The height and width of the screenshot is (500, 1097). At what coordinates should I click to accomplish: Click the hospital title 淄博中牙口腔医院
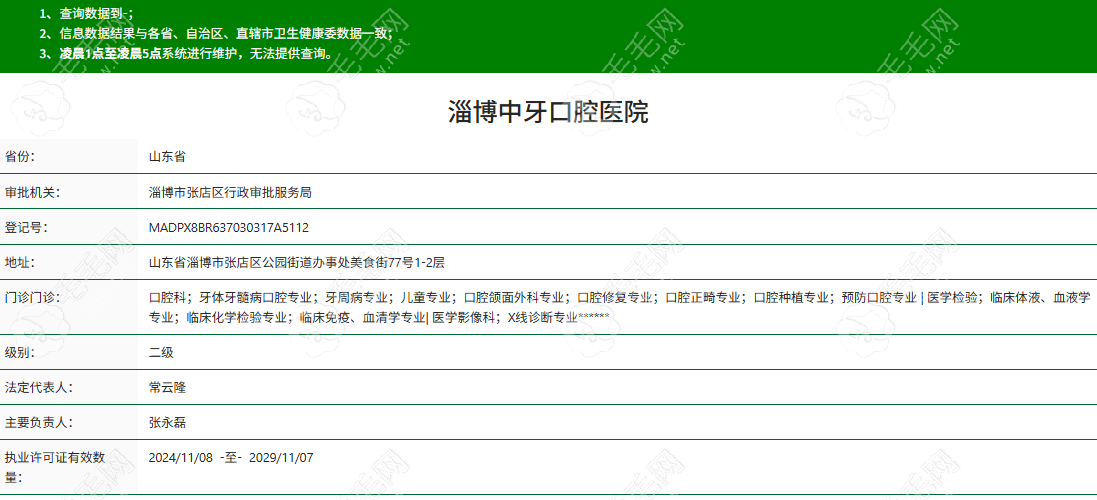point(548,112)
